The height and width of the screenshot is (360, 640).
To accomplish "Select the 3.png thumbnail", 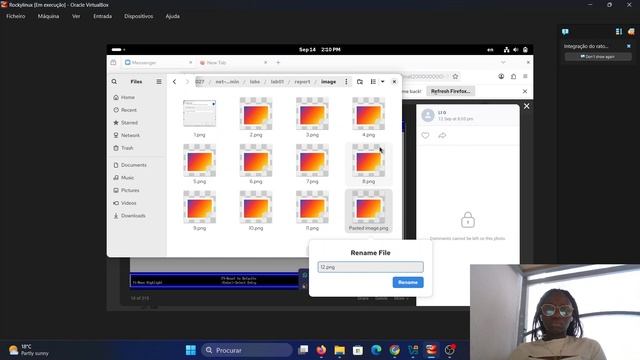I will tap(312, 113).
